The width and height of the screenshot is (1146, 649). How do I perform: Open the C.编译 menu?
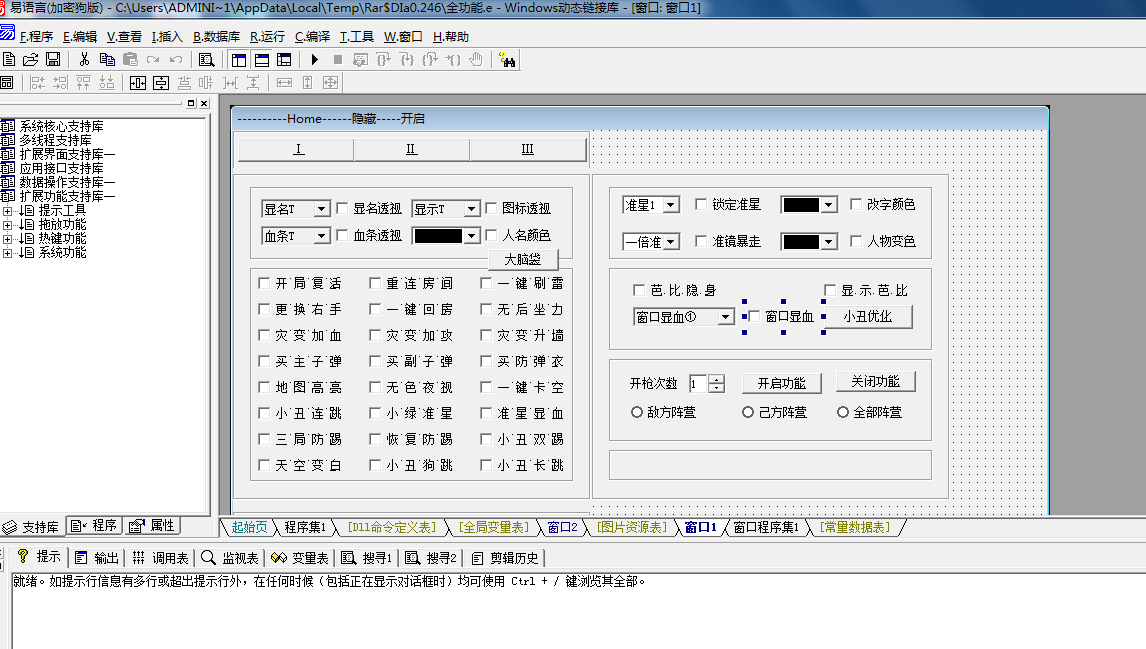(x=312, y=37)
